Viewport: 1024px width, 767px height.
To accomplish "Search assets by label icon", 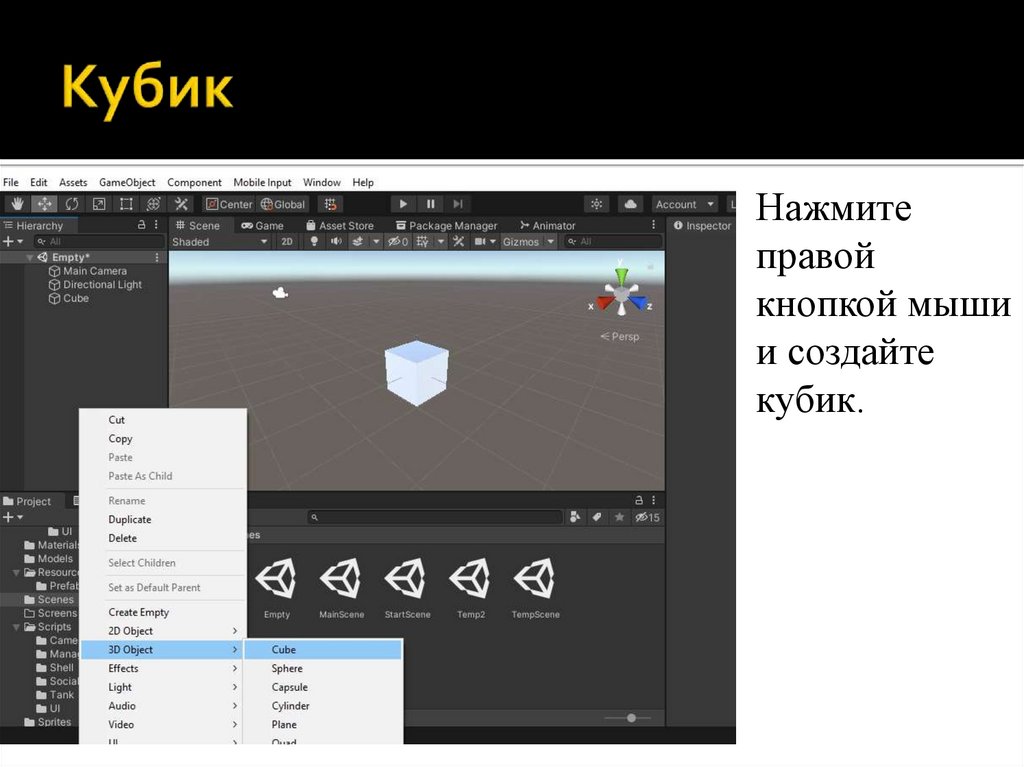I will pyautogui.click(x=597, y=517).
